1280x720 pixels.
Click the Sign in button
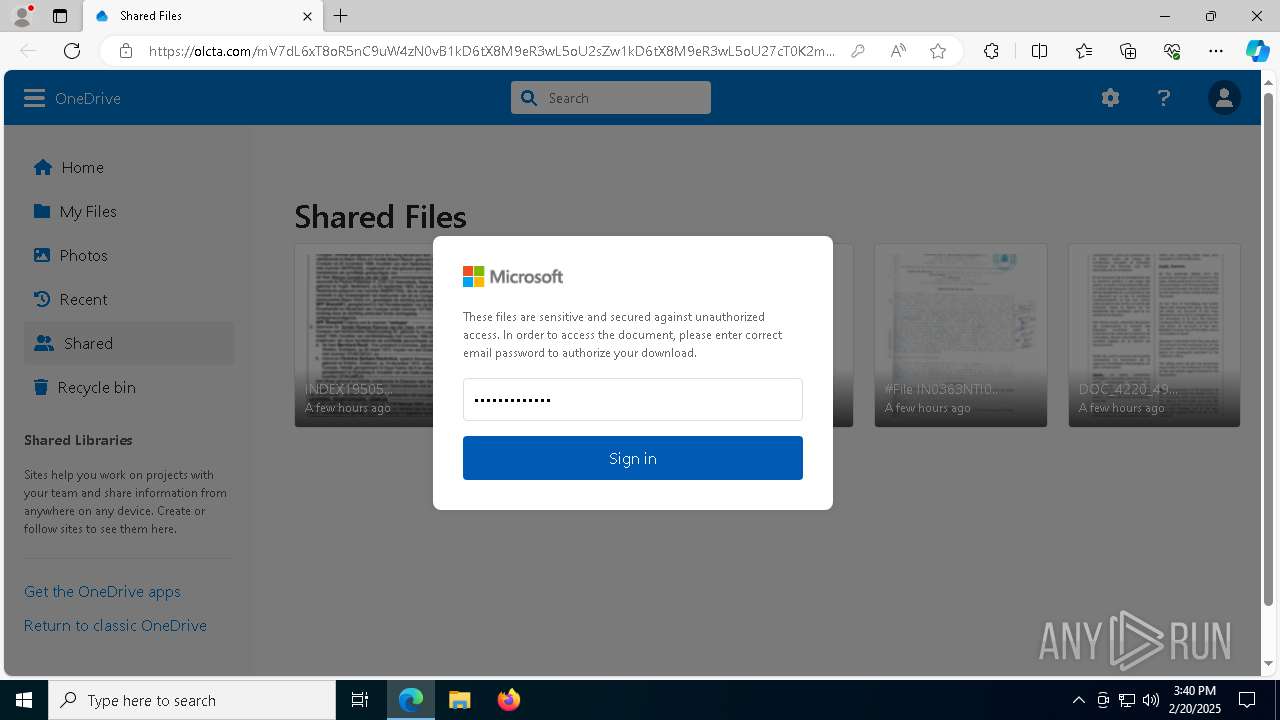coord(633,458)
